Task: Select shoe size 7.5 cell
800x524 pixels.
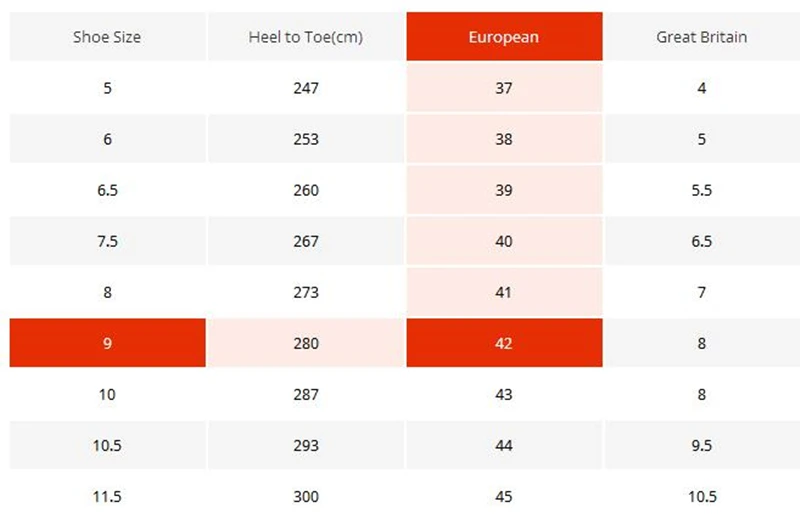Action: [x=108, y=241]
